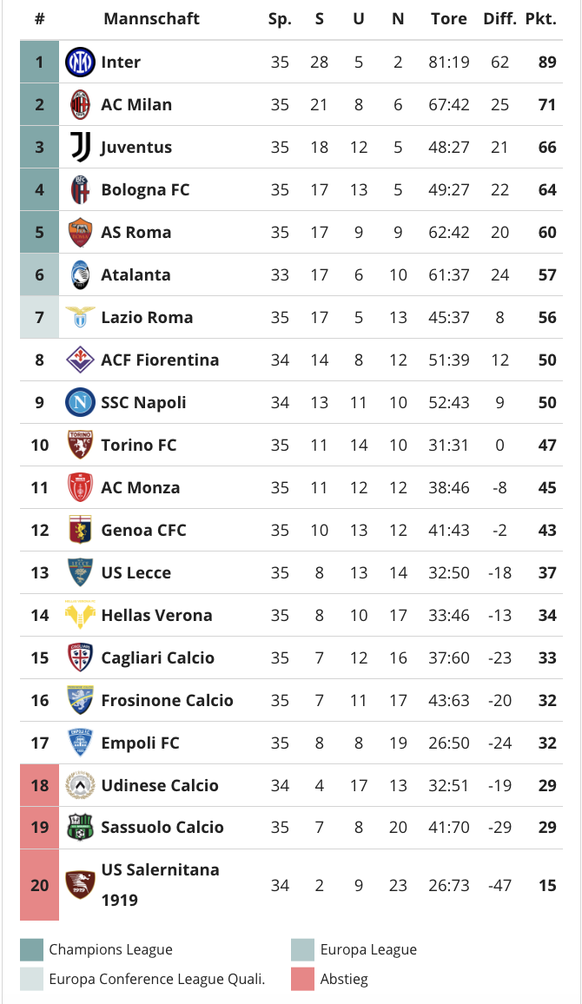The width and height of the screenshot is (582, 1004).
Task: Select the Bologna FC crest
Action: click(80, 190)
